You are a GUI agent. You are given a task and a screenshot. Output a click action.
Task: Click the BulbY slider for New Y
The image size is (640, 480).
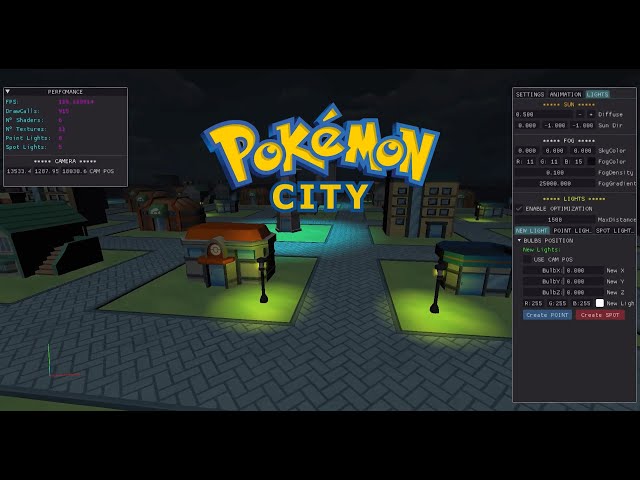(x=563, y=282)
